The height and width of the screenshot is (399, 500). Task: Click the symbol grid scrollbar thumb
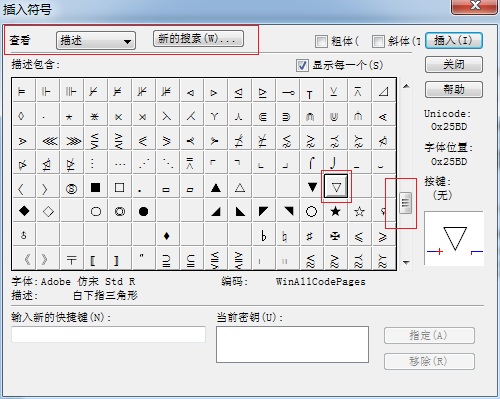pos(405,203)
